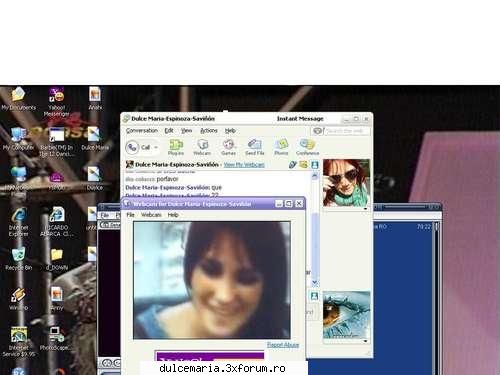Start Webcam from the IM toolbar
Viewport: 500px width, 375px height.
[202, 147]
